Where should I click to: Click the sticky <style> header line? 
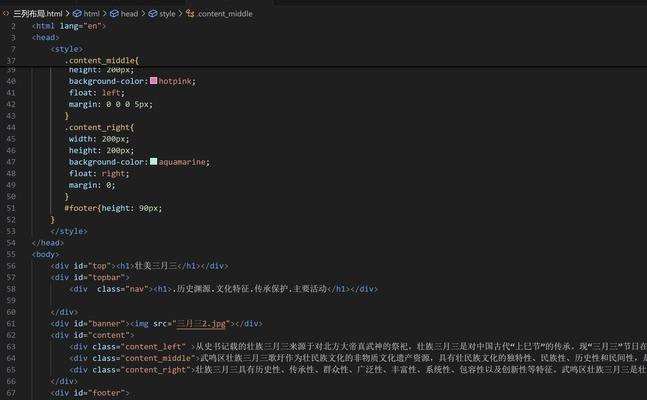66,49
